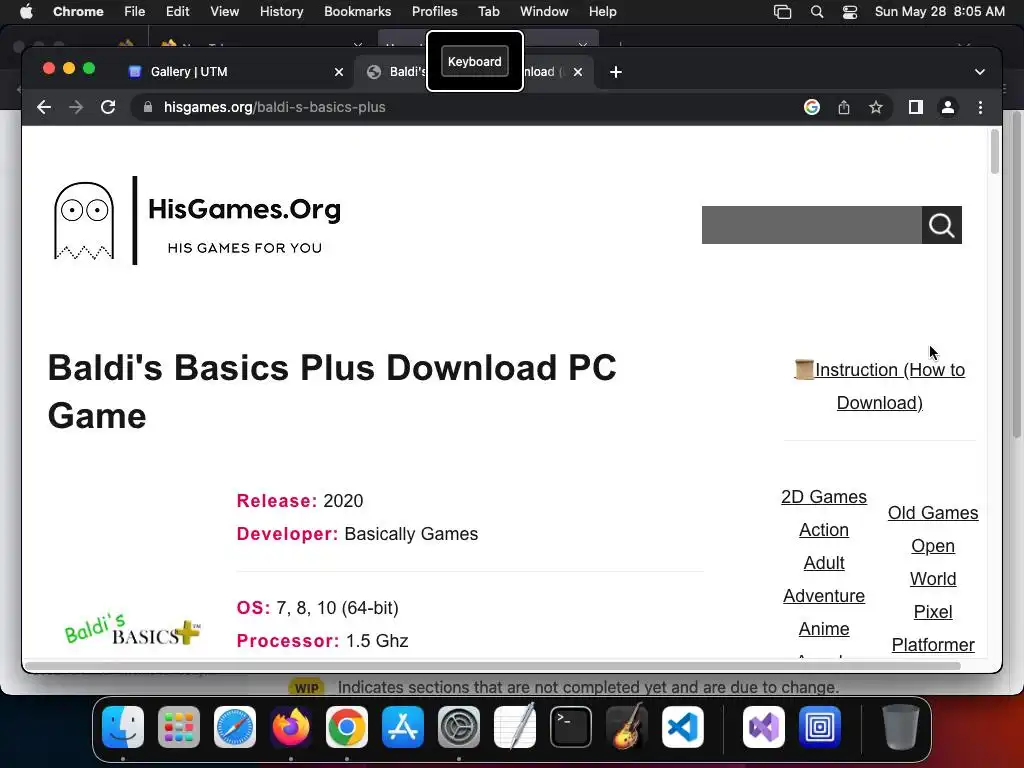Open the UTM app in the dock
1024x768 pixels.
[x=820, y=727]
